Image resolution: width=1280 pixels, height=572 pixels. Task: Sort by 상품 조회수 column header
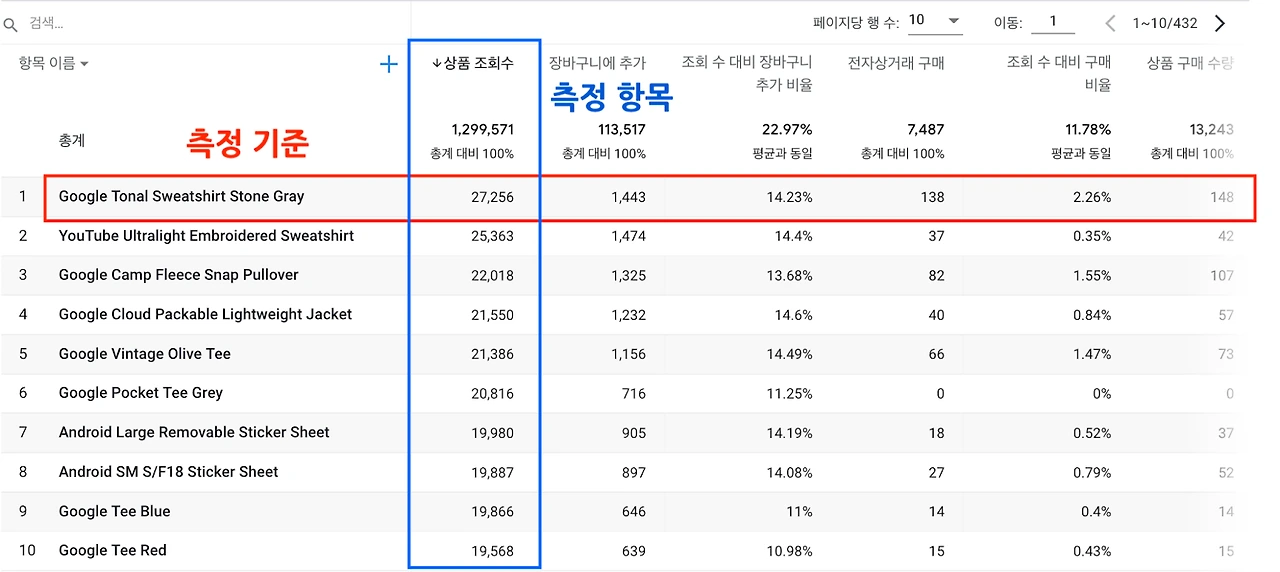coord(473,64)
